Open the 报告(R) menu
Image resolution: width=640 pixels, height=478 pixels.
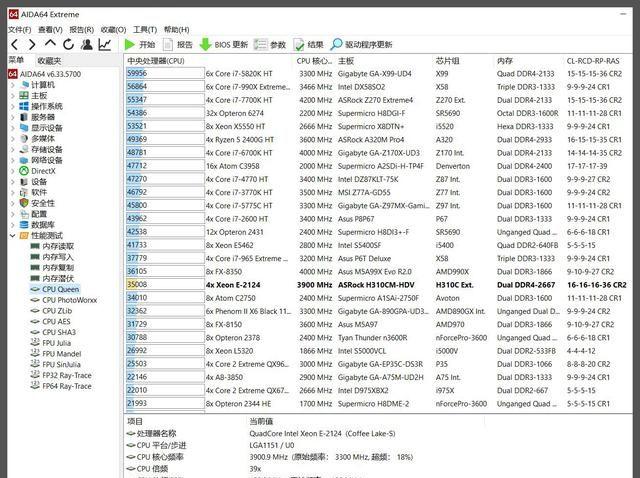(x=82, y=29)
